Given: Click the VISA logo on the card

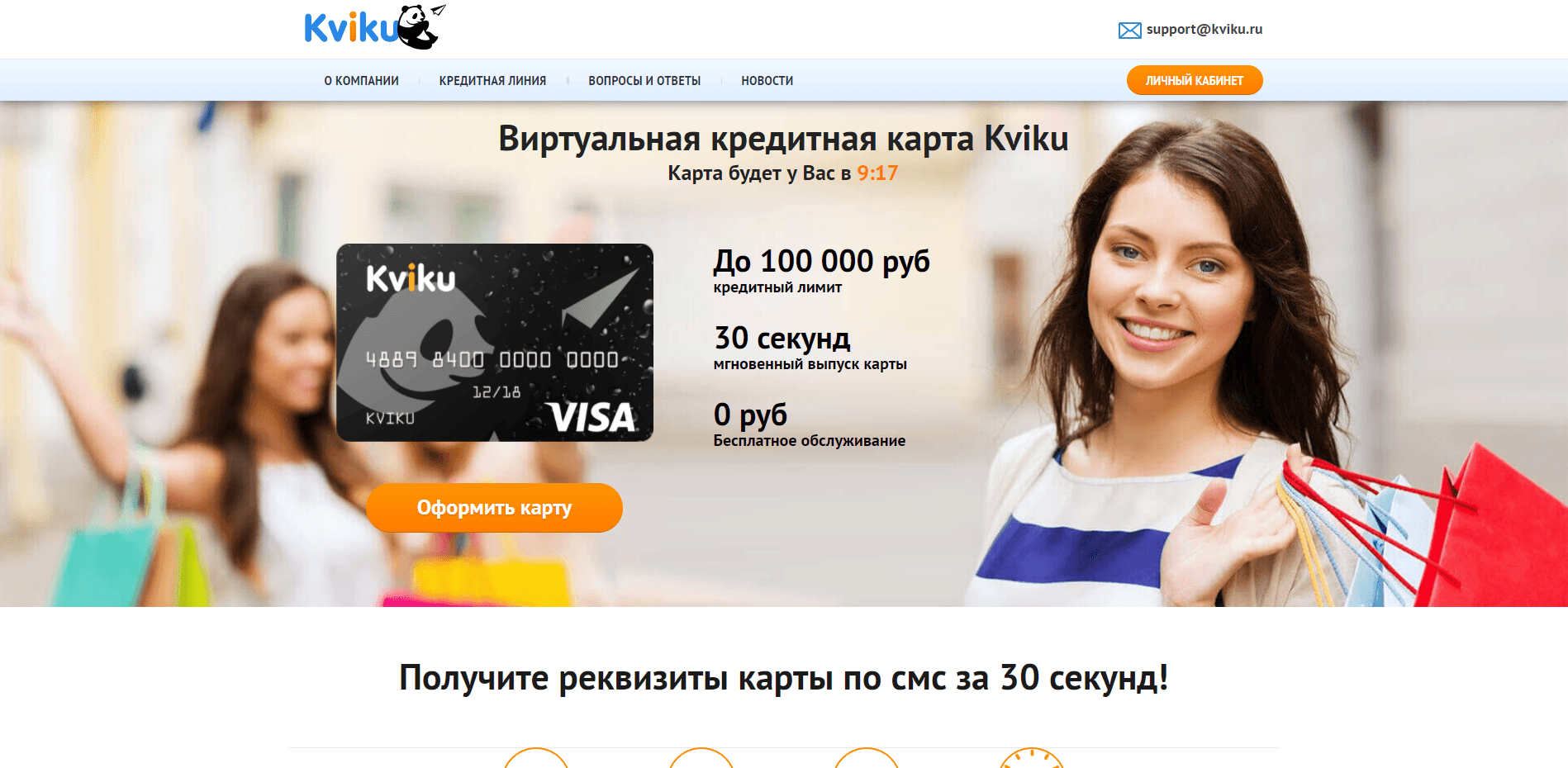Looking at the screenshot, I should pos(592,417).
